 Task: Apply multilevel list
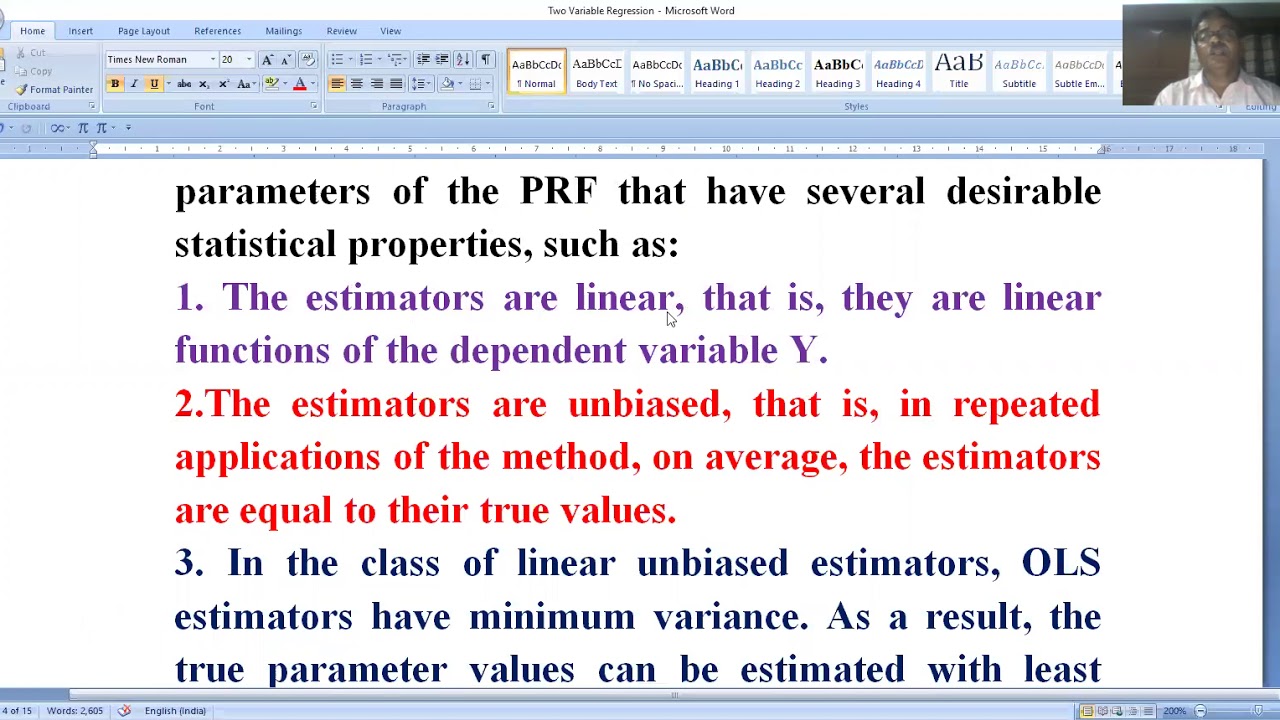coord(396,60)
